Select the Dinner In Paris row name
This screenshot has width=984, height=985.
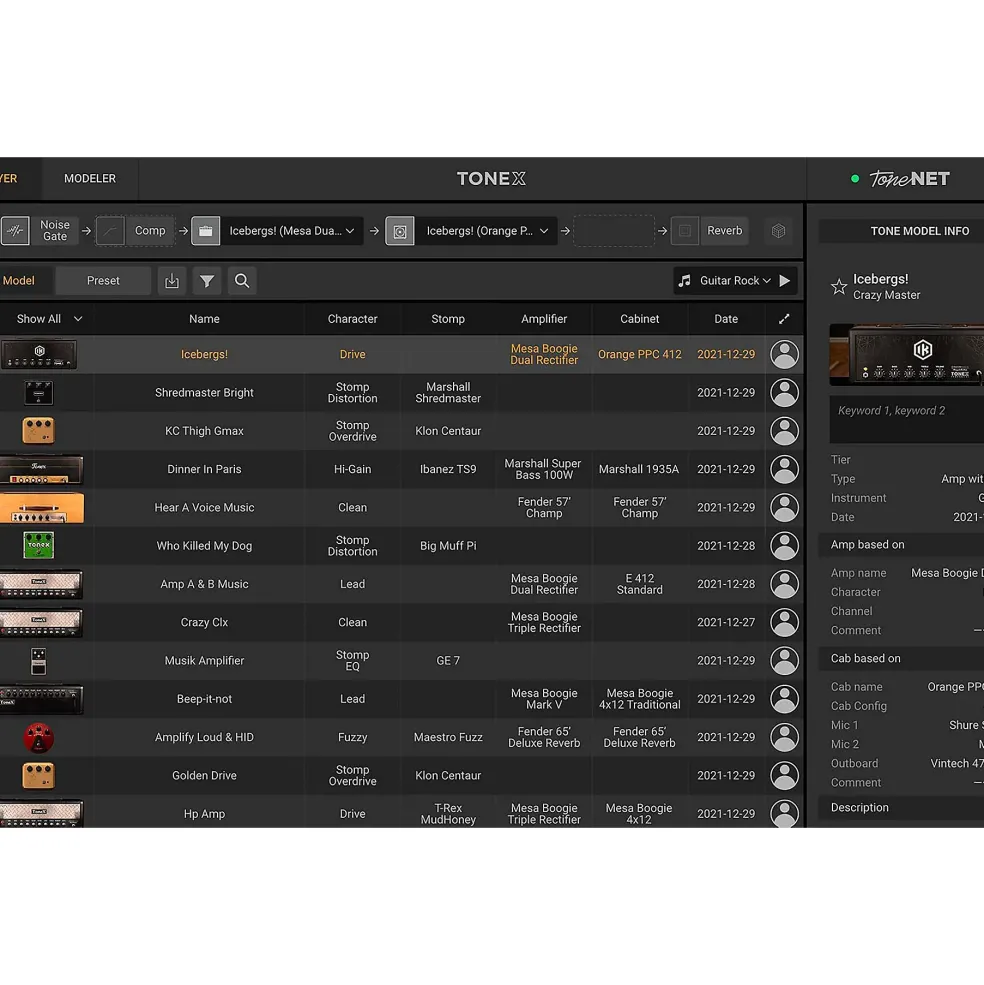click(204, 469)
